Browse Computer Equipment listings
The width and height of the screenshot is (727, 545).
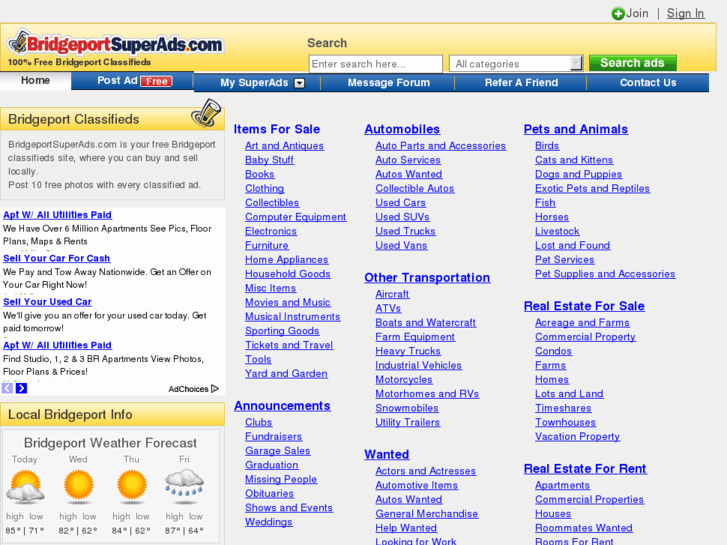[295, 217]
